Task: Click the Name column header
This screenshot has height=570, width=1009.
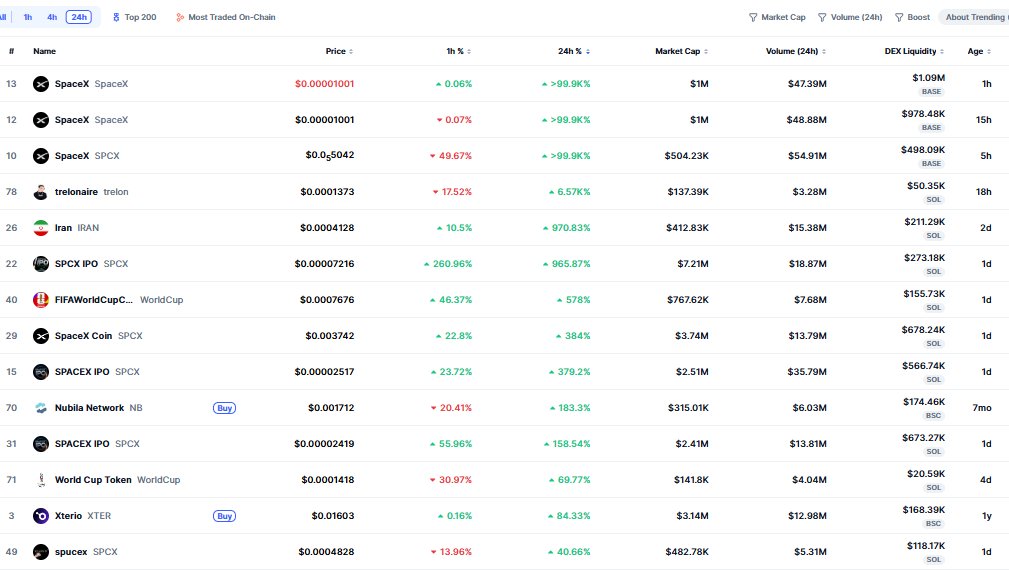Action: [x=44, y=51]
